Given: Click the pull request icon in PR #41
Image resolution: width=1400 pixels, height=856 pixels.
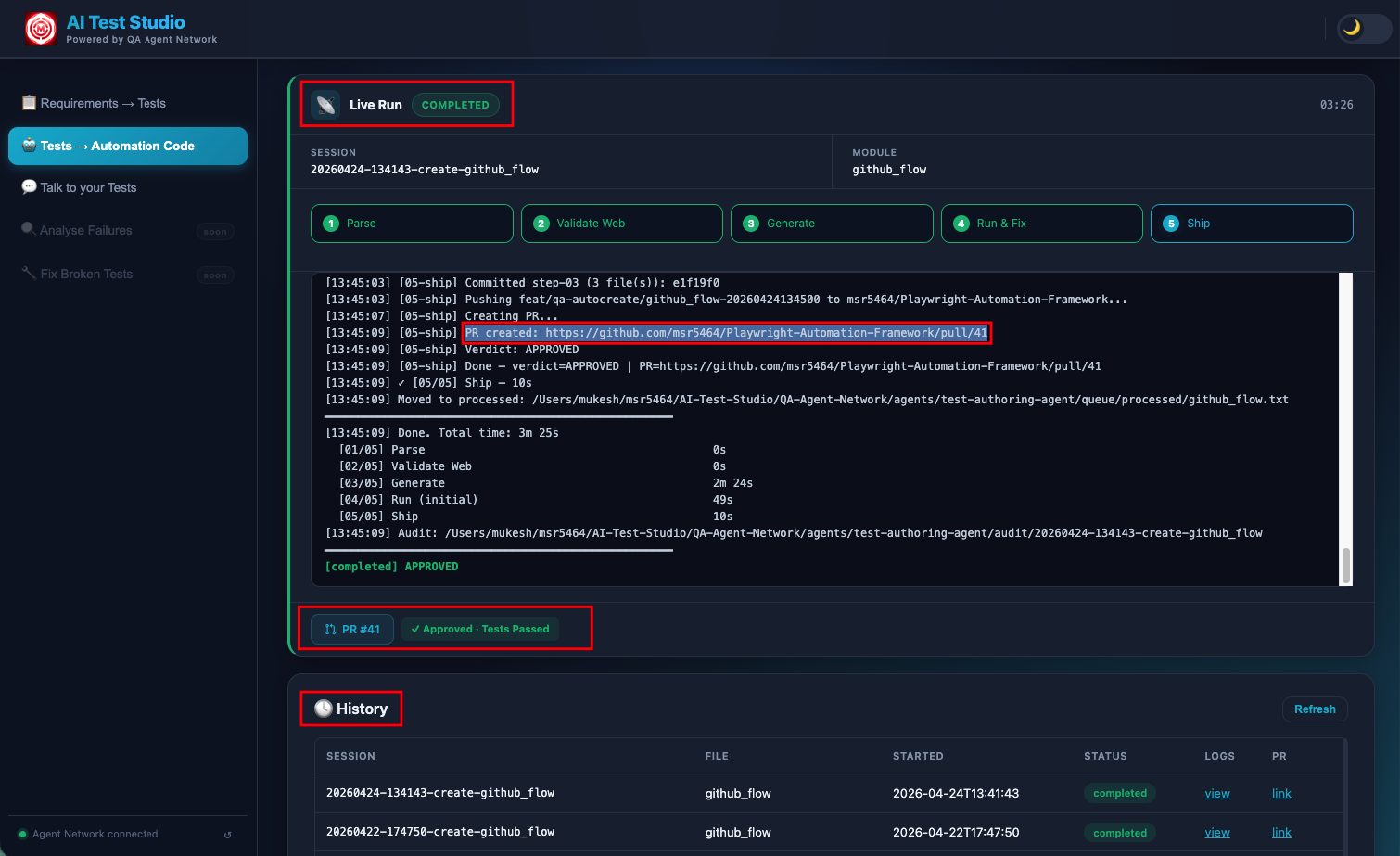Looking at the screenshot, I should point(330,629).
